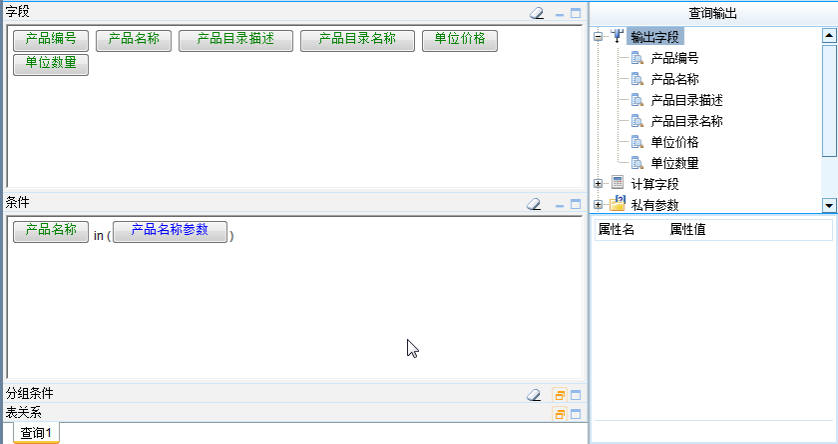The width and height of the screenshot is (838, 444).
Task: Click the 表关系 panel title
Action: (24, 412)
